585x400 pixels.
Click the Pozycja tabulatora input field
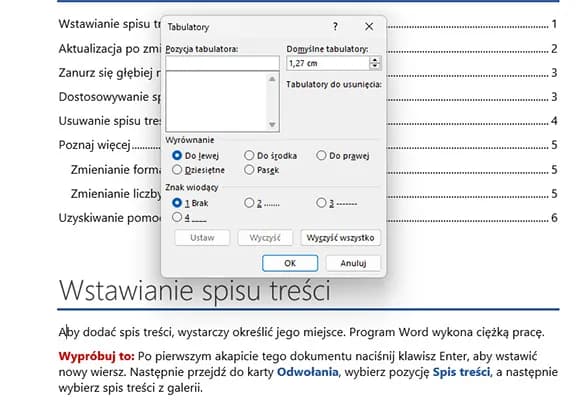[222, 63]
